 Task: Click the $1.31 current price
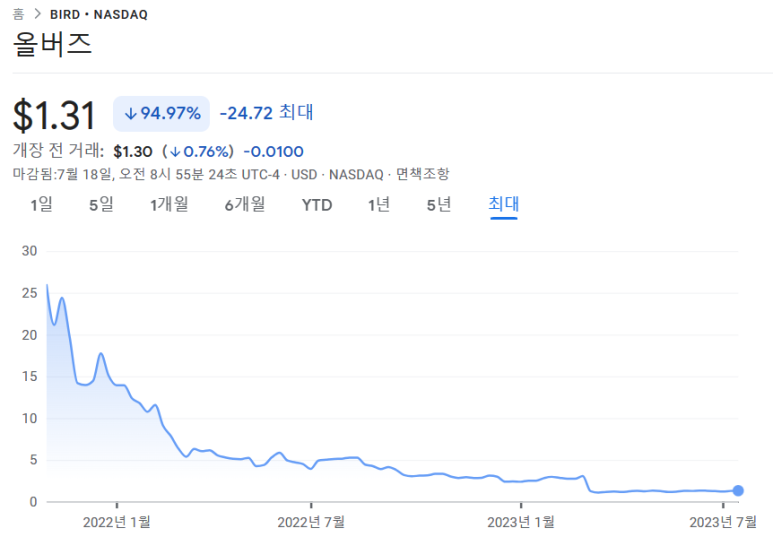point(54,115)
